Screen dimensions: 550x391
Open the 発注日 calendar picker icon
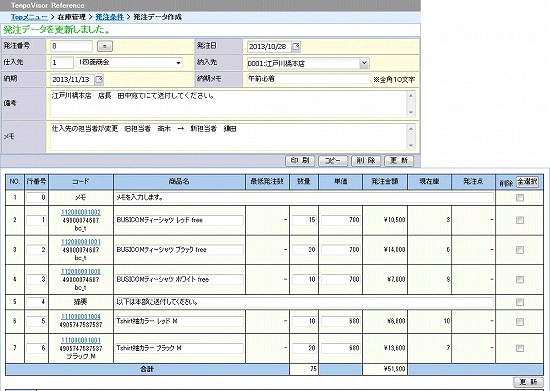point(296,46)
